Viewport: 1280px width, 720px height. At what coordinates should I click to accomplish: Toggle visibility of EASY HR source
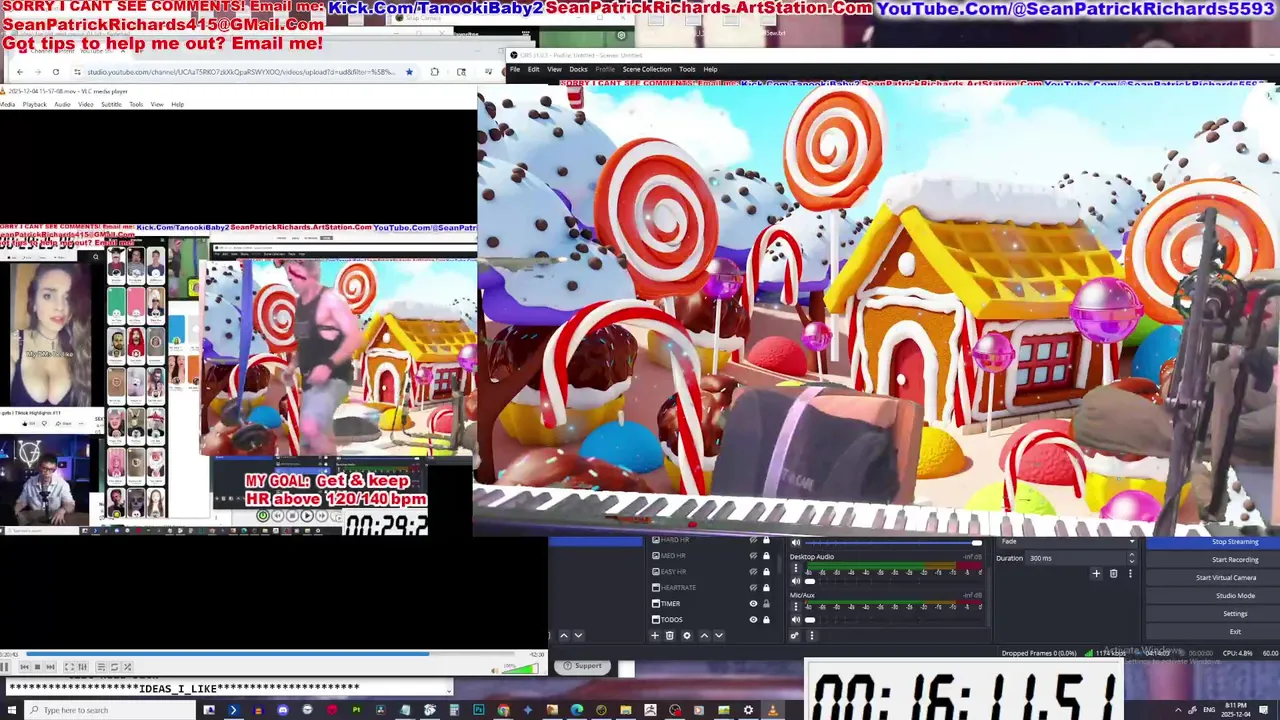753,571
